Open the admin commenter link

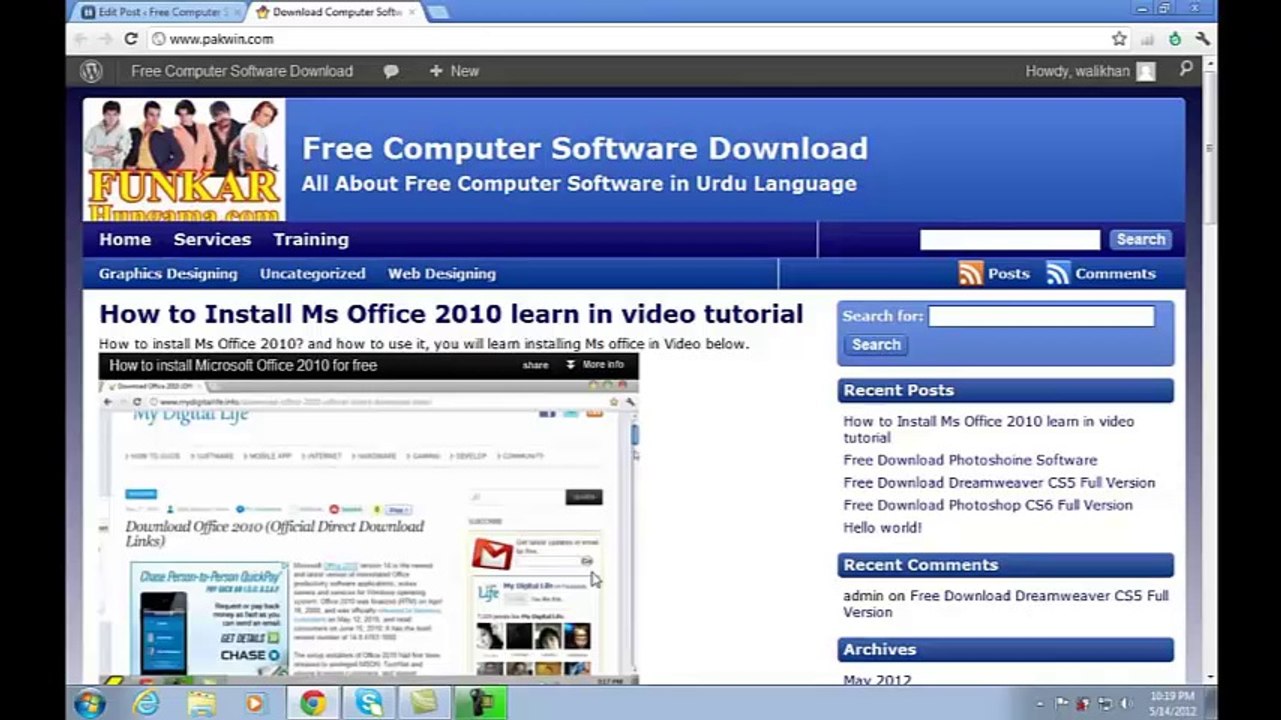coord(863,595)
